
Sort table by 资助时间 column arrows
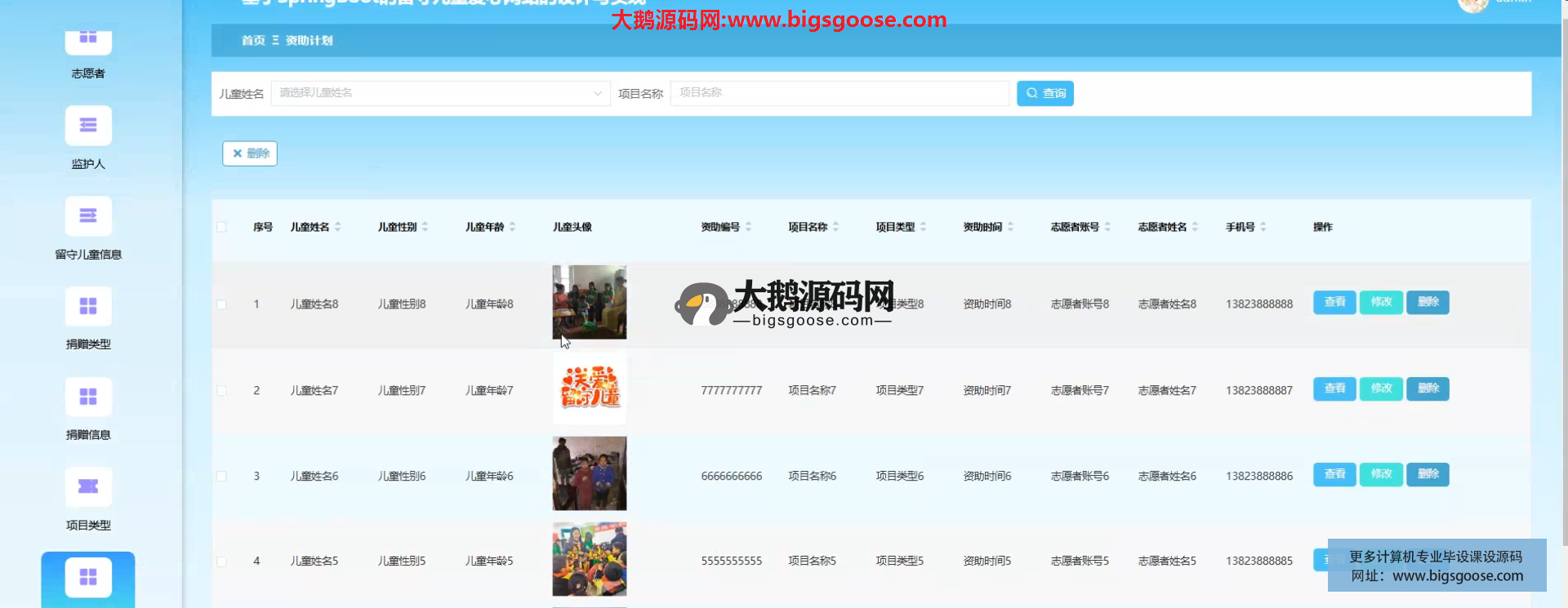click(1010, 227)
